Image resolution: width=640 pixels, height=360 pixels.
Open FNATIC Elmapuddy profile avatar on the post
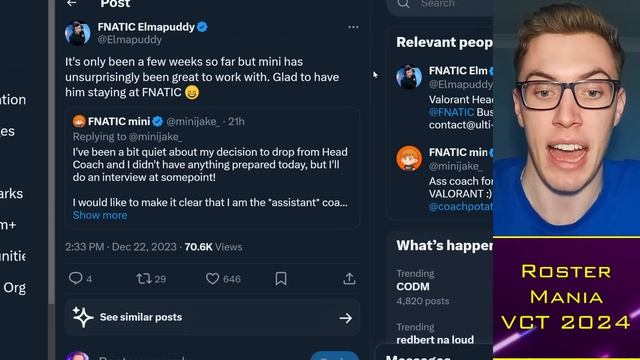point(78,33)
